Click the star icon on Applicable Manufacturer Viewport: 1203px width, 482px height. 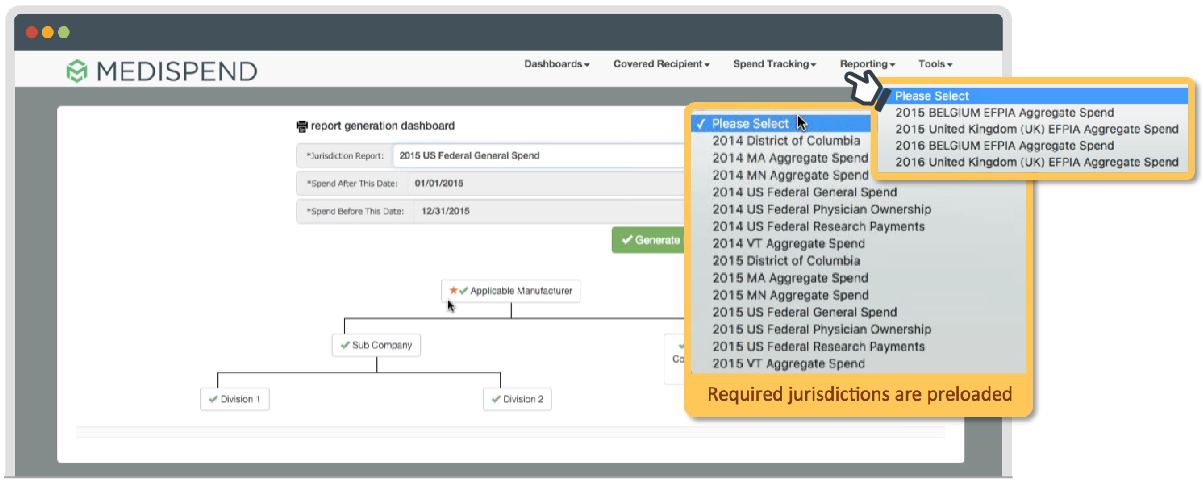(453, 291)
